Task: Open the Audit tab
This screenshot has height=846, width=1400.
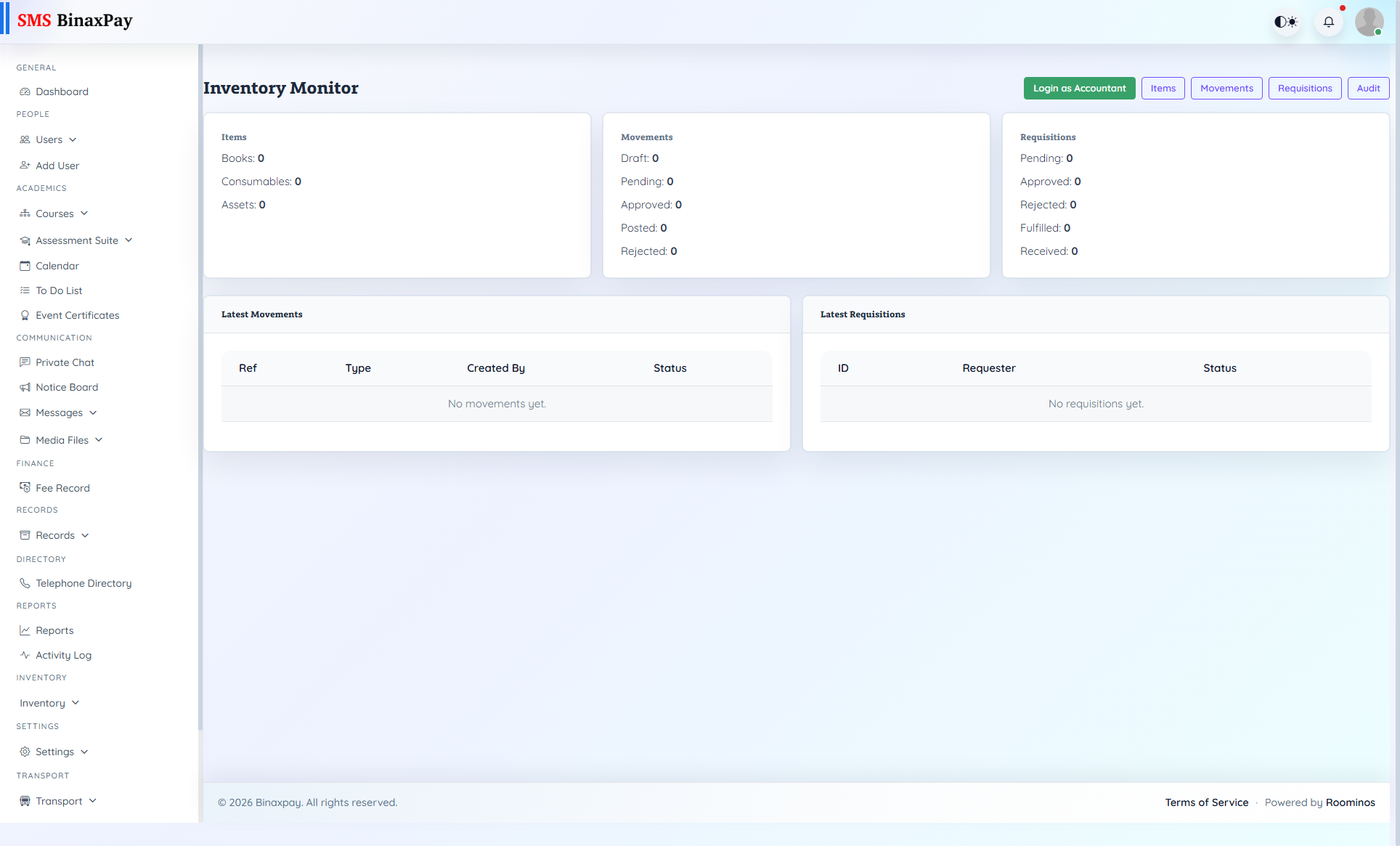Action: (1368, 88)
